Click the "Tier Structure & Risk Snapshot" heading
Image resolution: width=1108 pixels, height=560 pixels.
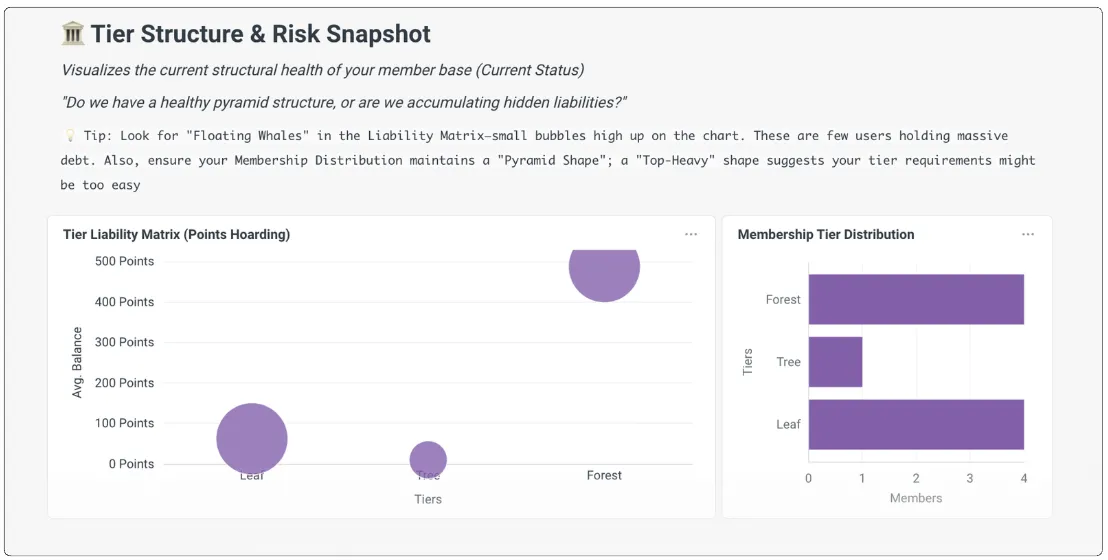(260, 34)
